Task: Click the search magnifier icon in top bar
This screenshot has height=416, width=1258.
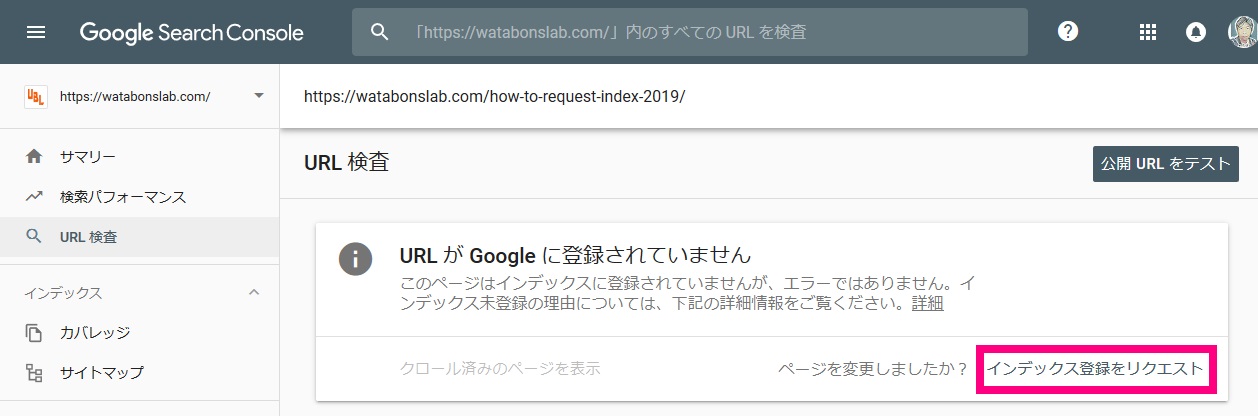Action: point(379,32)
